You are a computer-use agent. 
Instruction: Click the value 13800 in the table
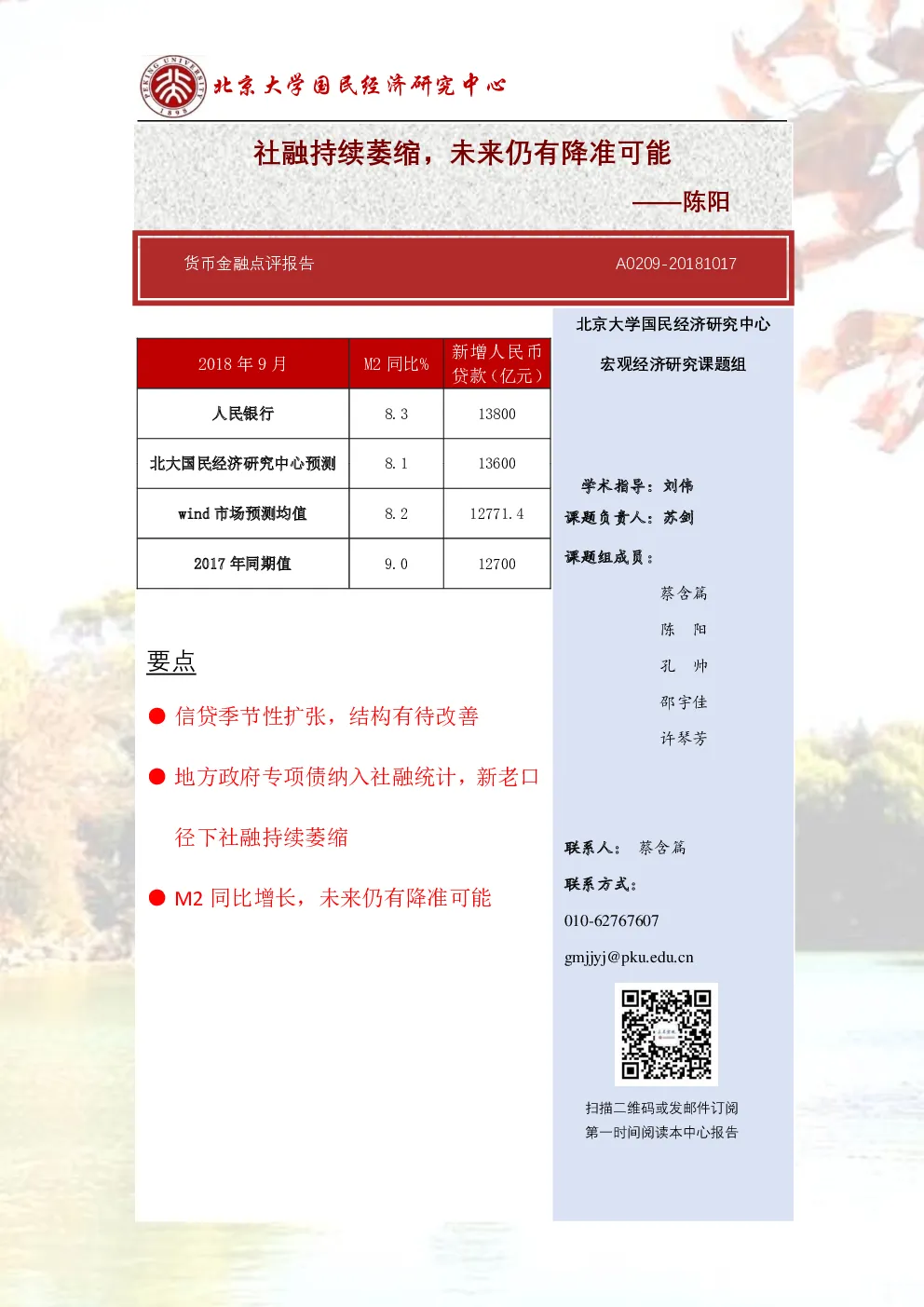click(496, 414)
